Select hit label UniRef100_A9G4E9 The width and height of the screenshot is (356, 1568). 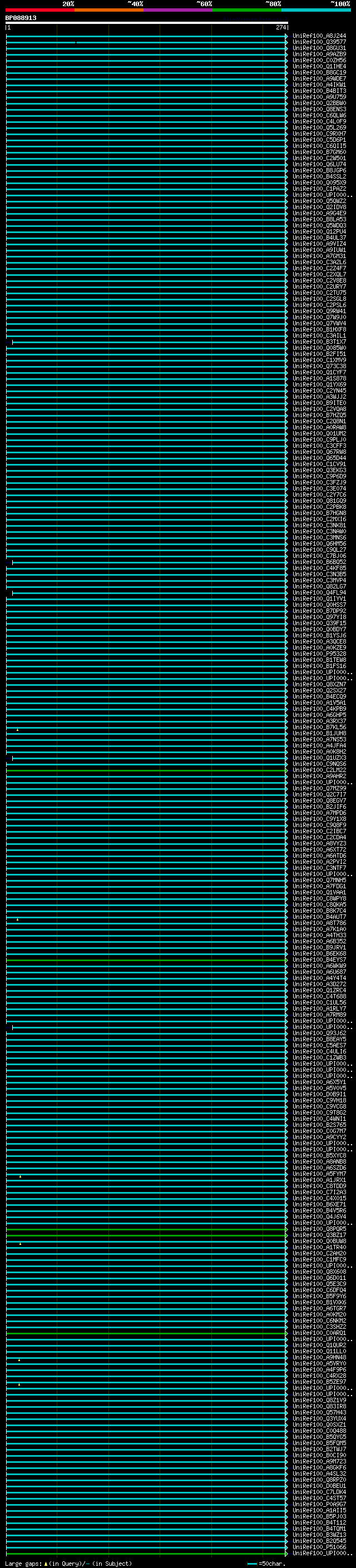click(319, 213)
